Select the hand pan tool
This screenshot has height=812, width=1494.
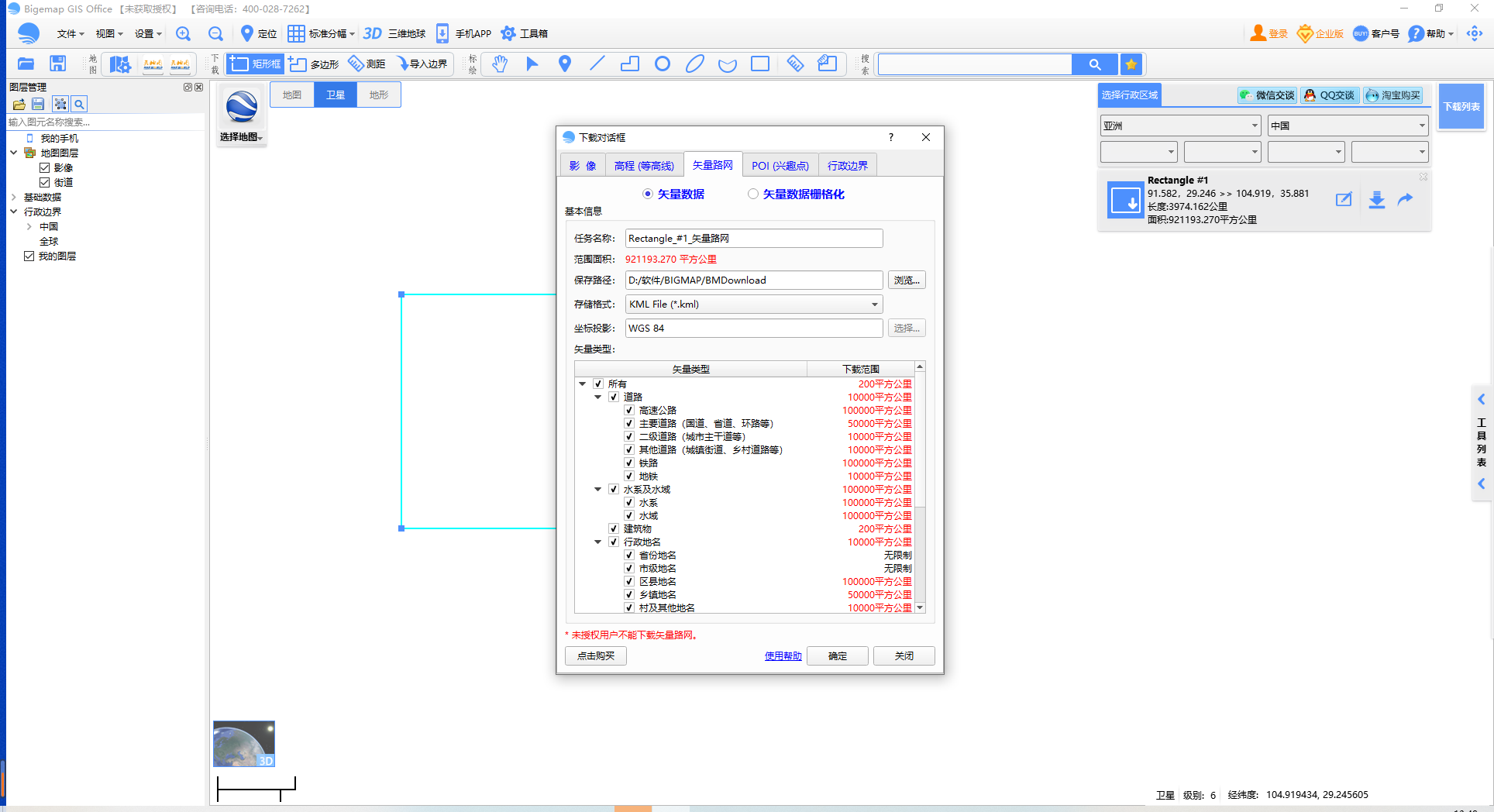click(x=500, y=64)
